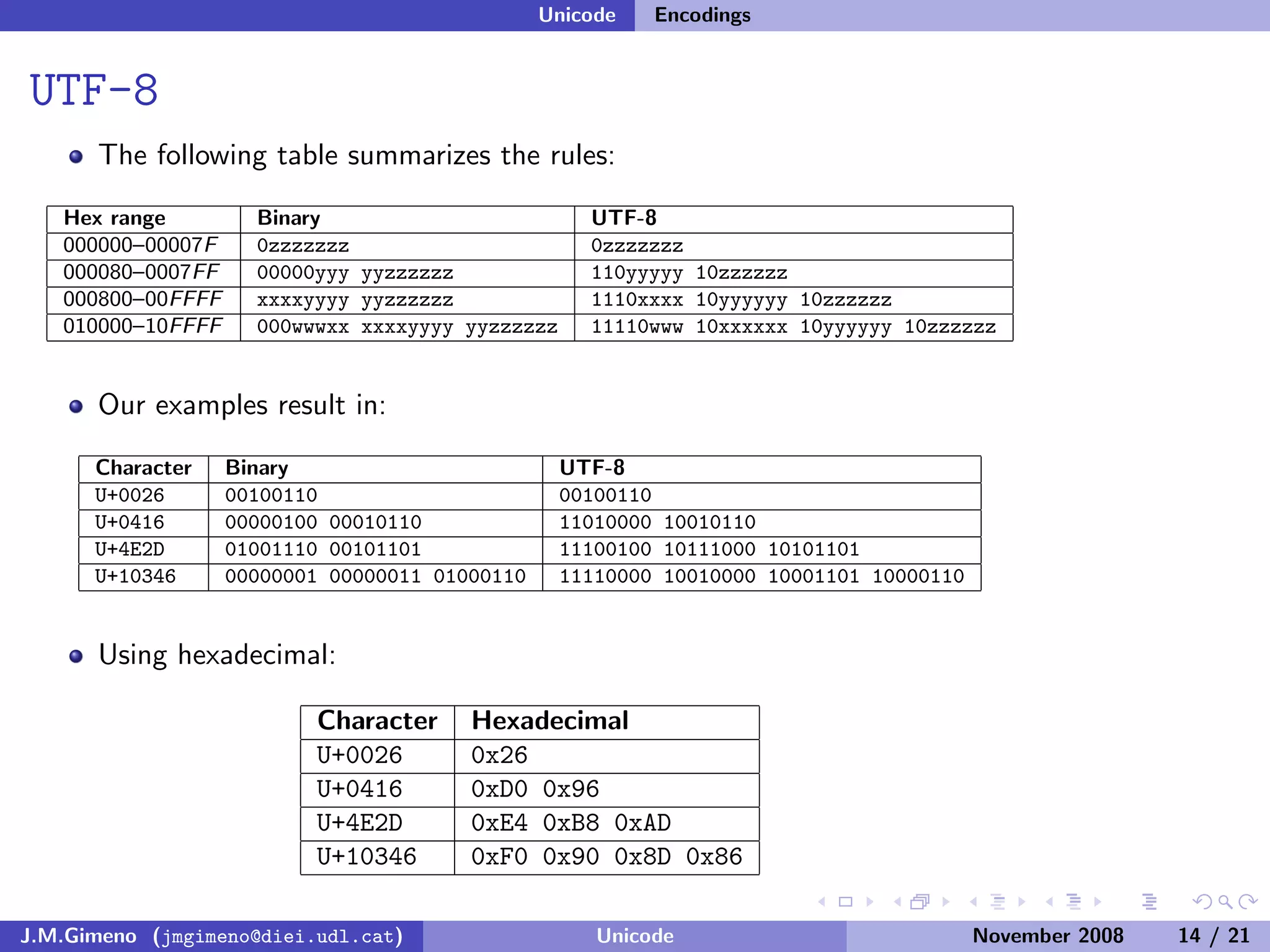Open the Unicode section in header

577,15
